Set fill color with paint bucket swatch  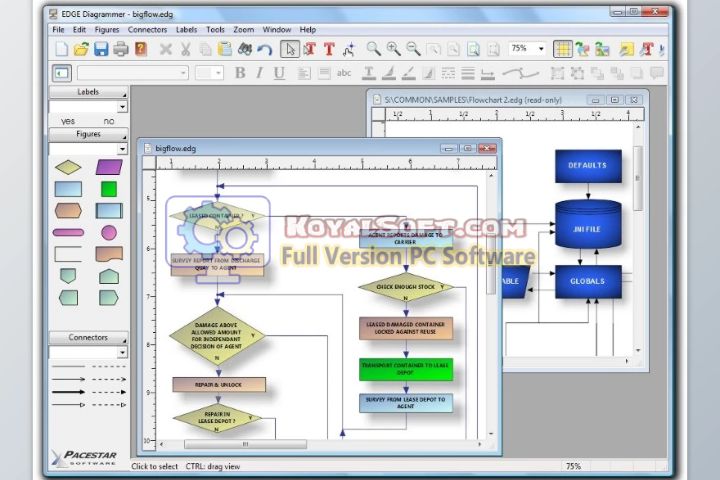point(388,73)
